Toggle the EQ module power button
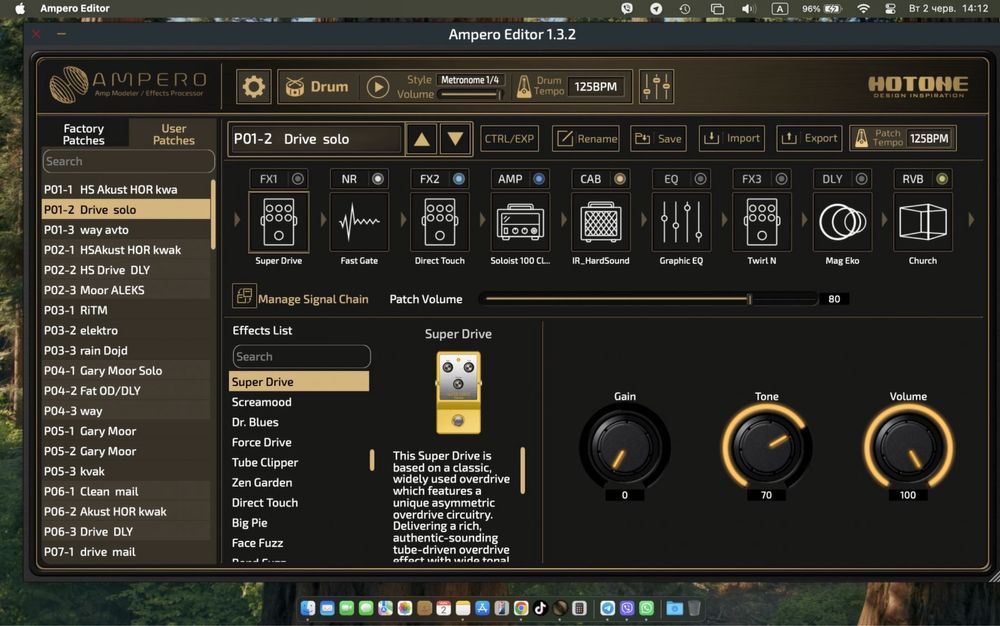The image size is (1000, 626). 700,179
